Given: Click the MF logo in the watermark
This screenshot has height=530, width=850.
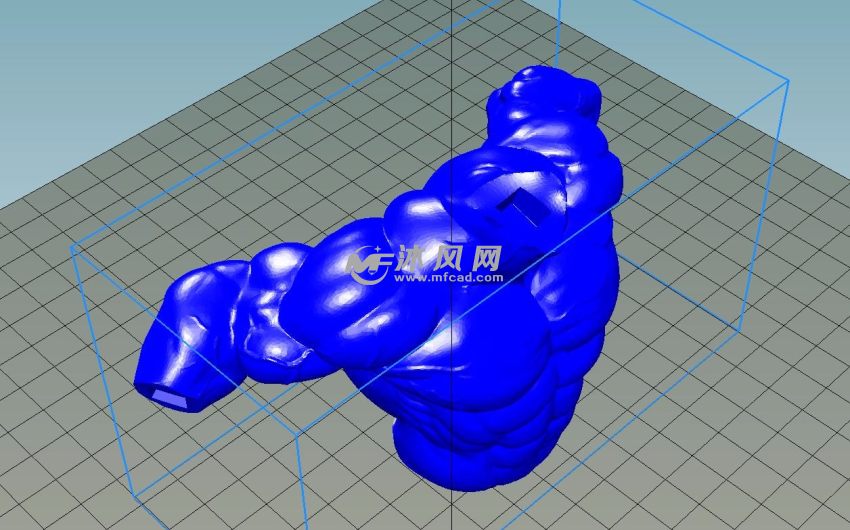Looking at the screenshot, I should pyautogui.click(x=368, y=264).
